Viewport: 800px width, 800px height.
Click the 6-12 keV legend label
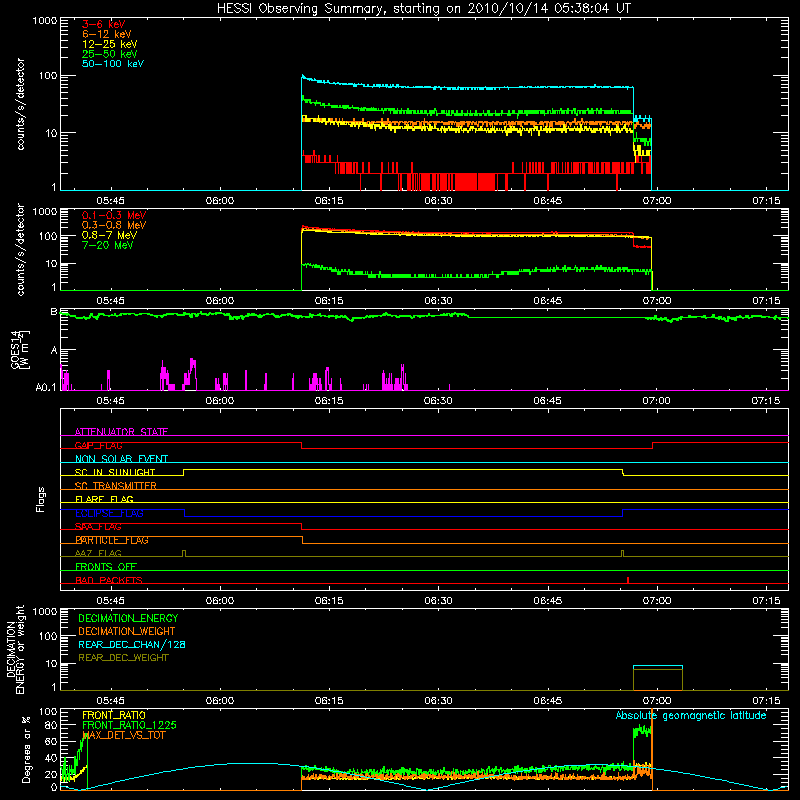[107, 34]
